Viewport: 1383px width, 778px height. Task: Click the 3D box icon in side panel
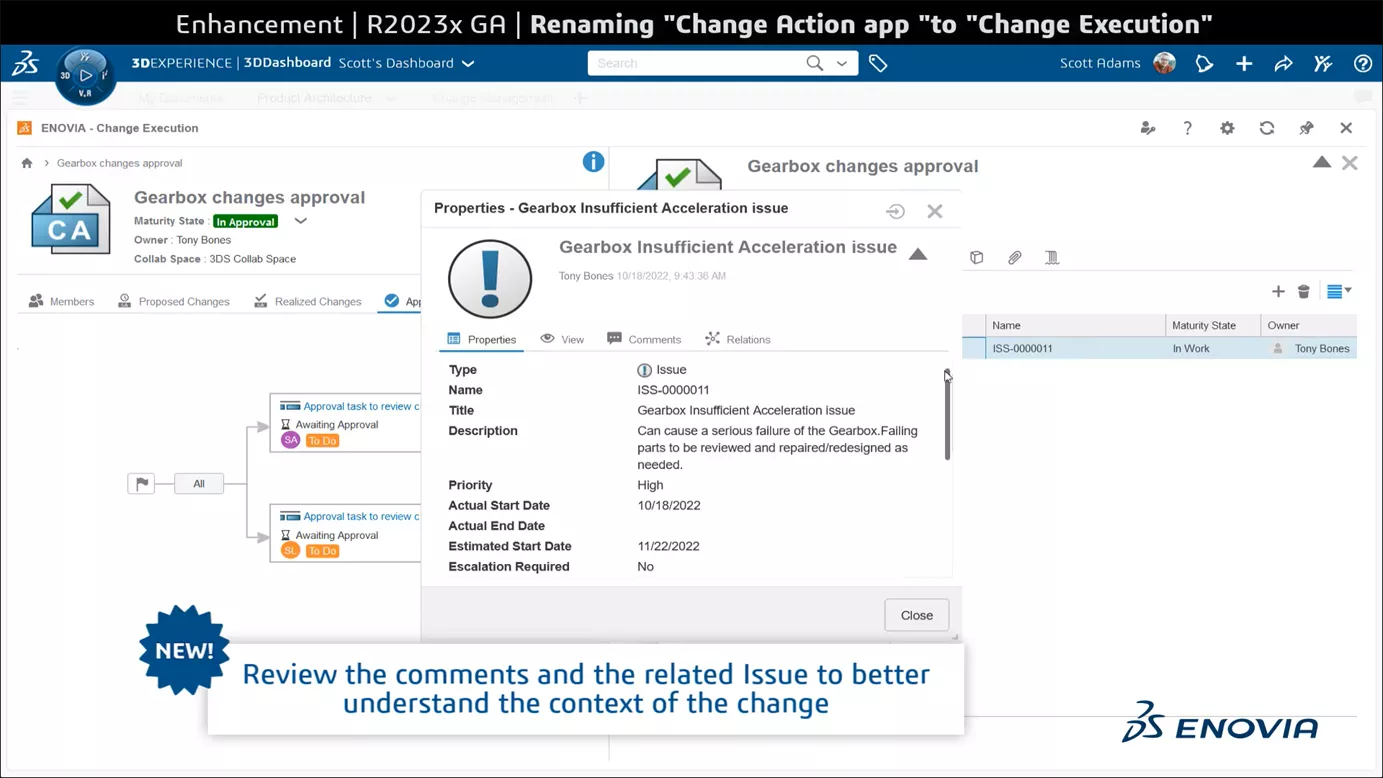point(977,257)
